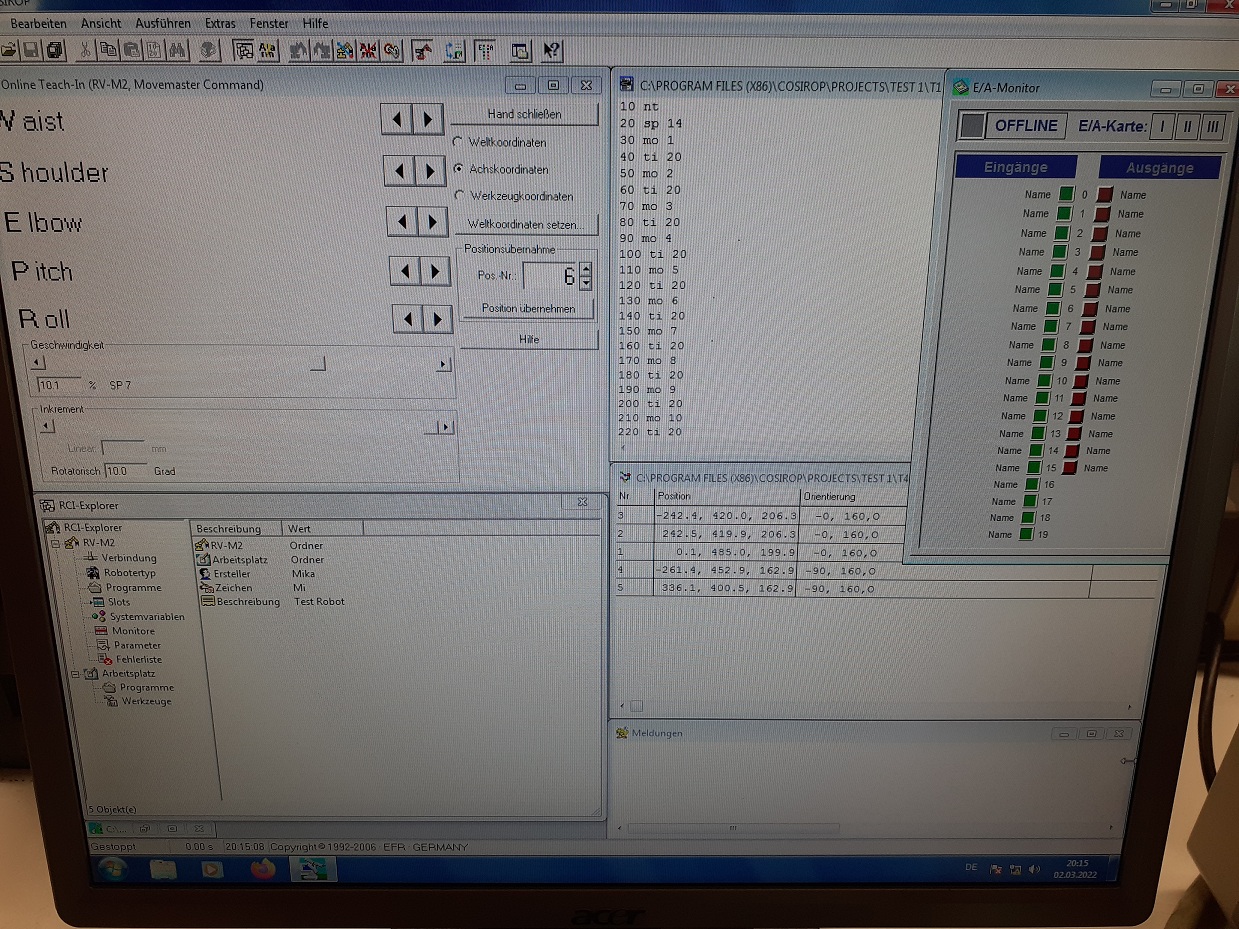1239x929 pixels.
Task: Click the robot arm teach-in toolbar icon
Action: click(422, 50)
